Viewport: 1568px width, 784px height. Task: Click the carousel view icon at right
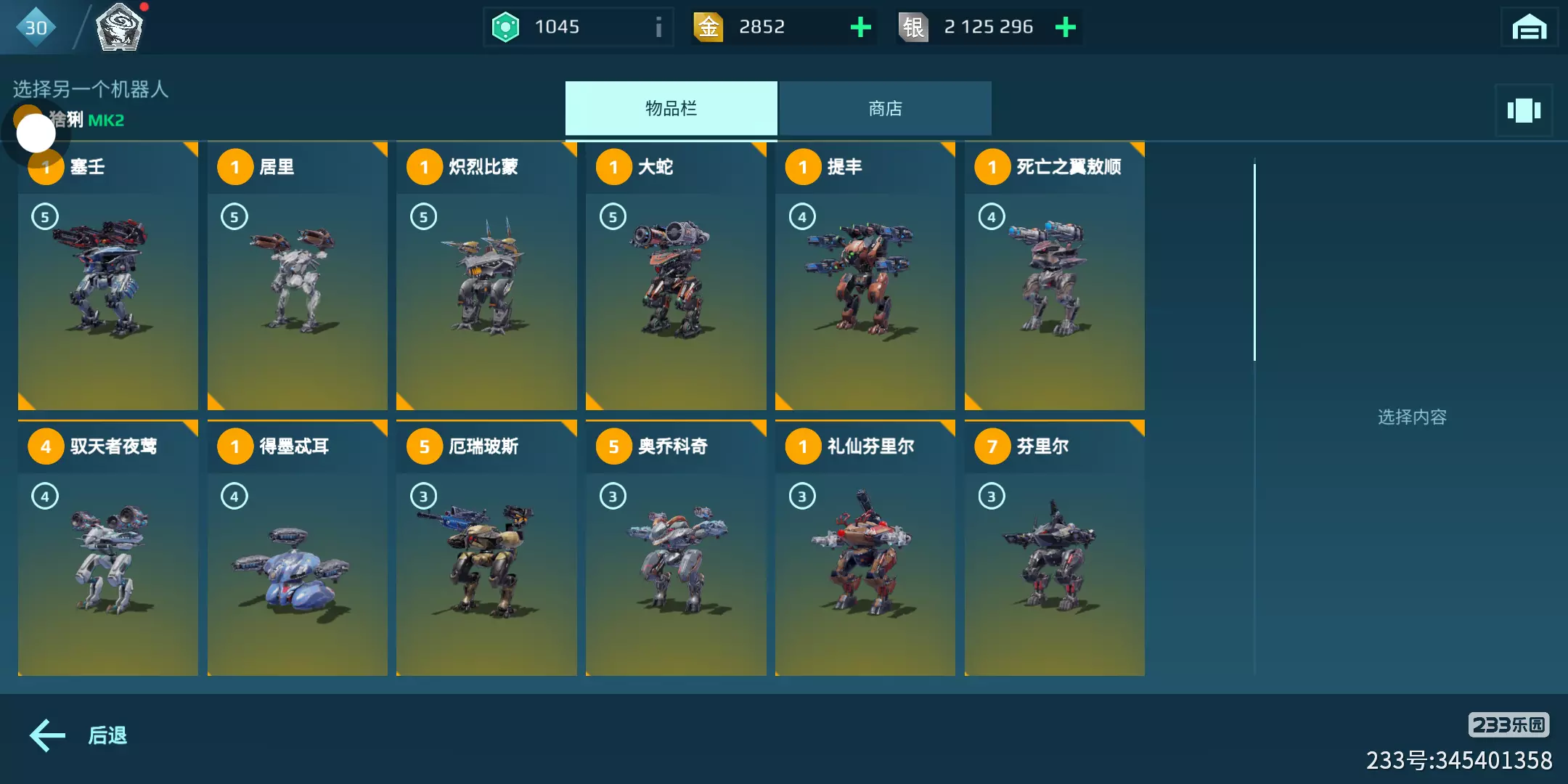1524,110
